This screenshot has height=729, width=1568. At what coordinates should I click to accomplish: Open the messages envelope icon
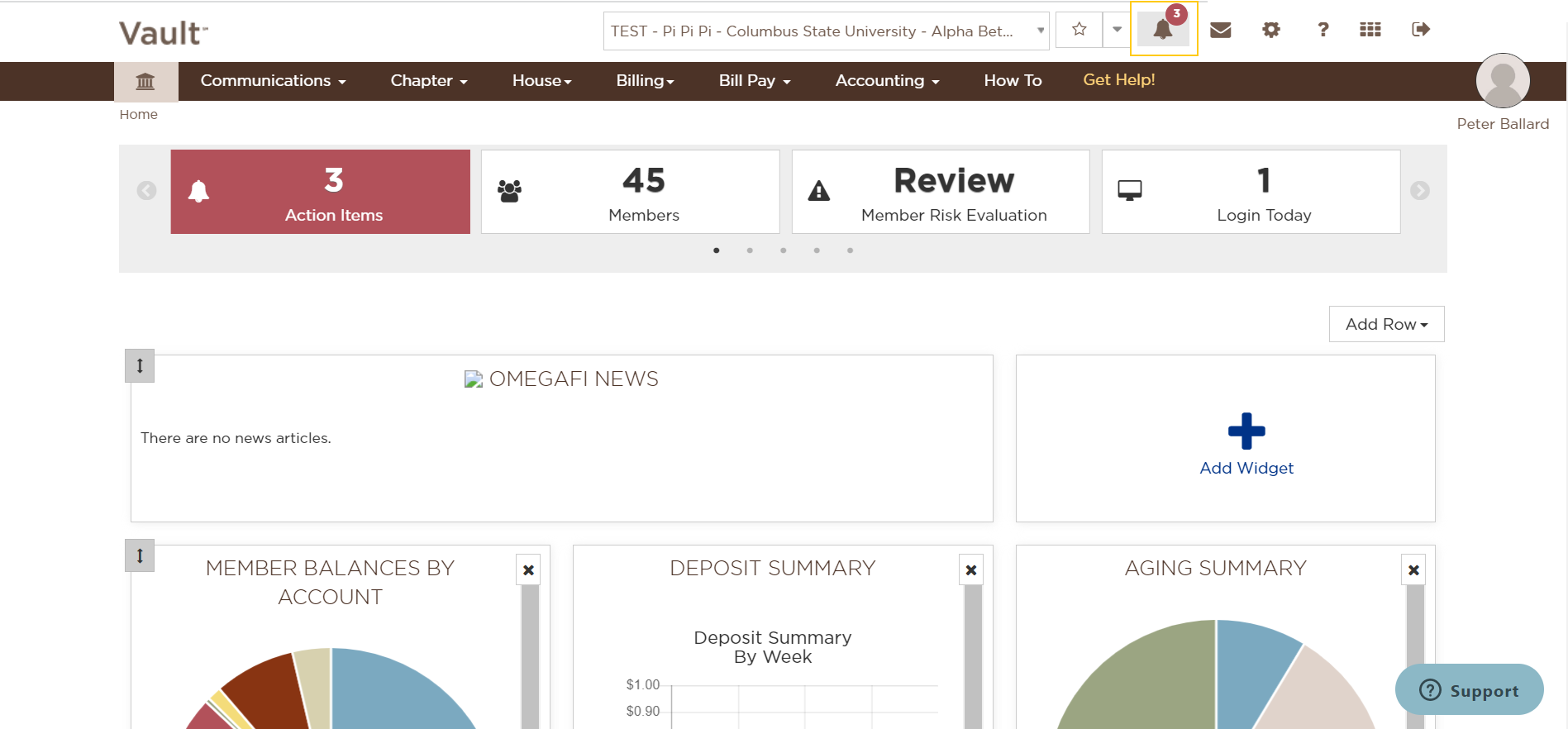tap(1220, 31)
